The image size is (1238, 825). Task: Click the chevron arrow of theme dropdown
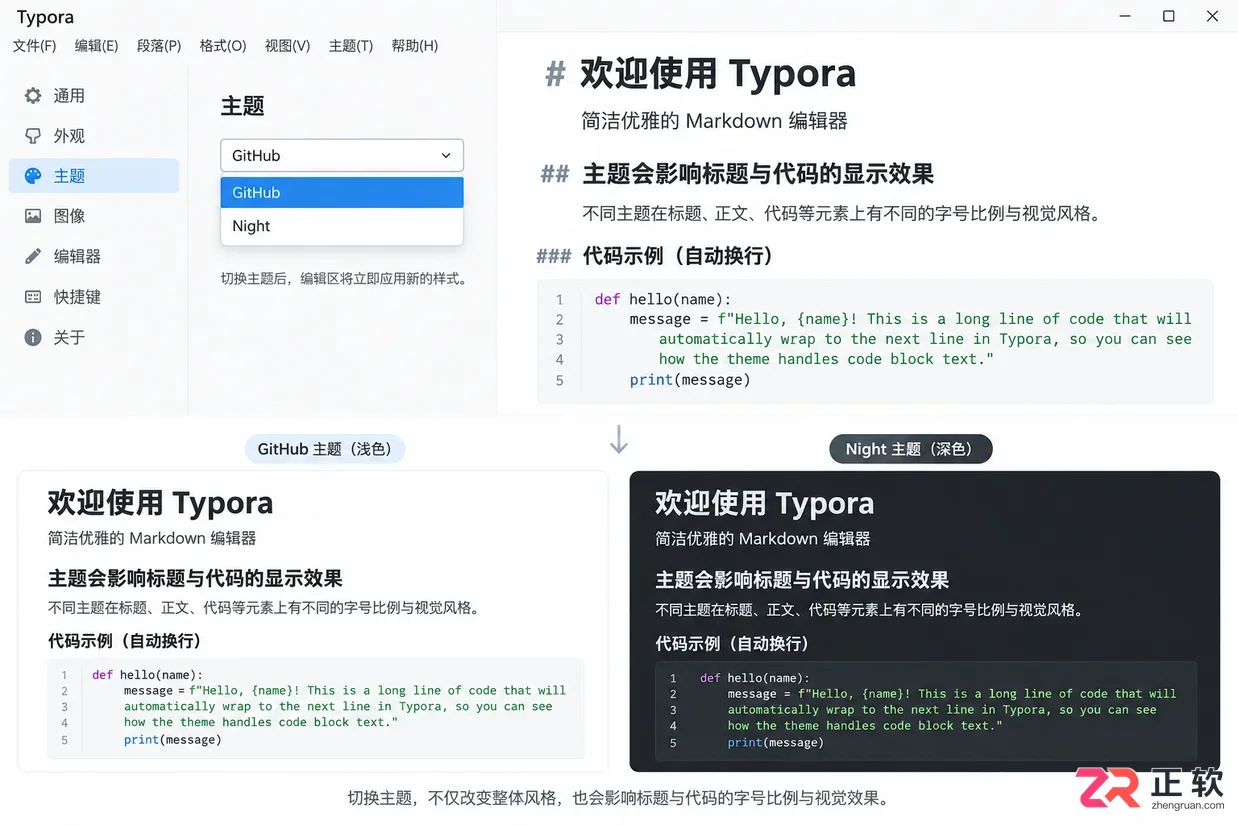coord(446,156)
